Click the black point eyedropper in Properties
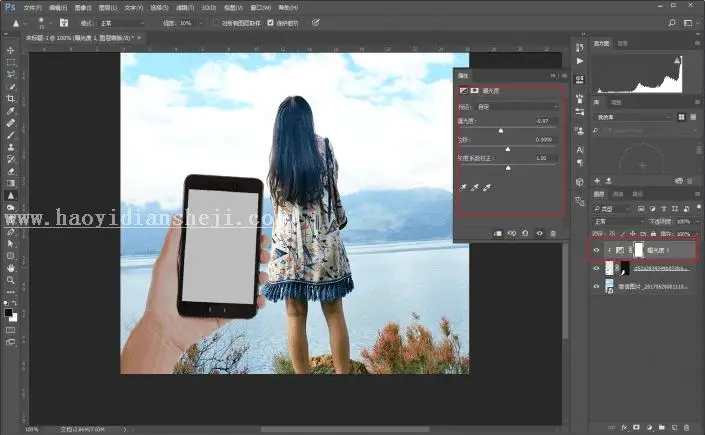 tap(463, 188)
